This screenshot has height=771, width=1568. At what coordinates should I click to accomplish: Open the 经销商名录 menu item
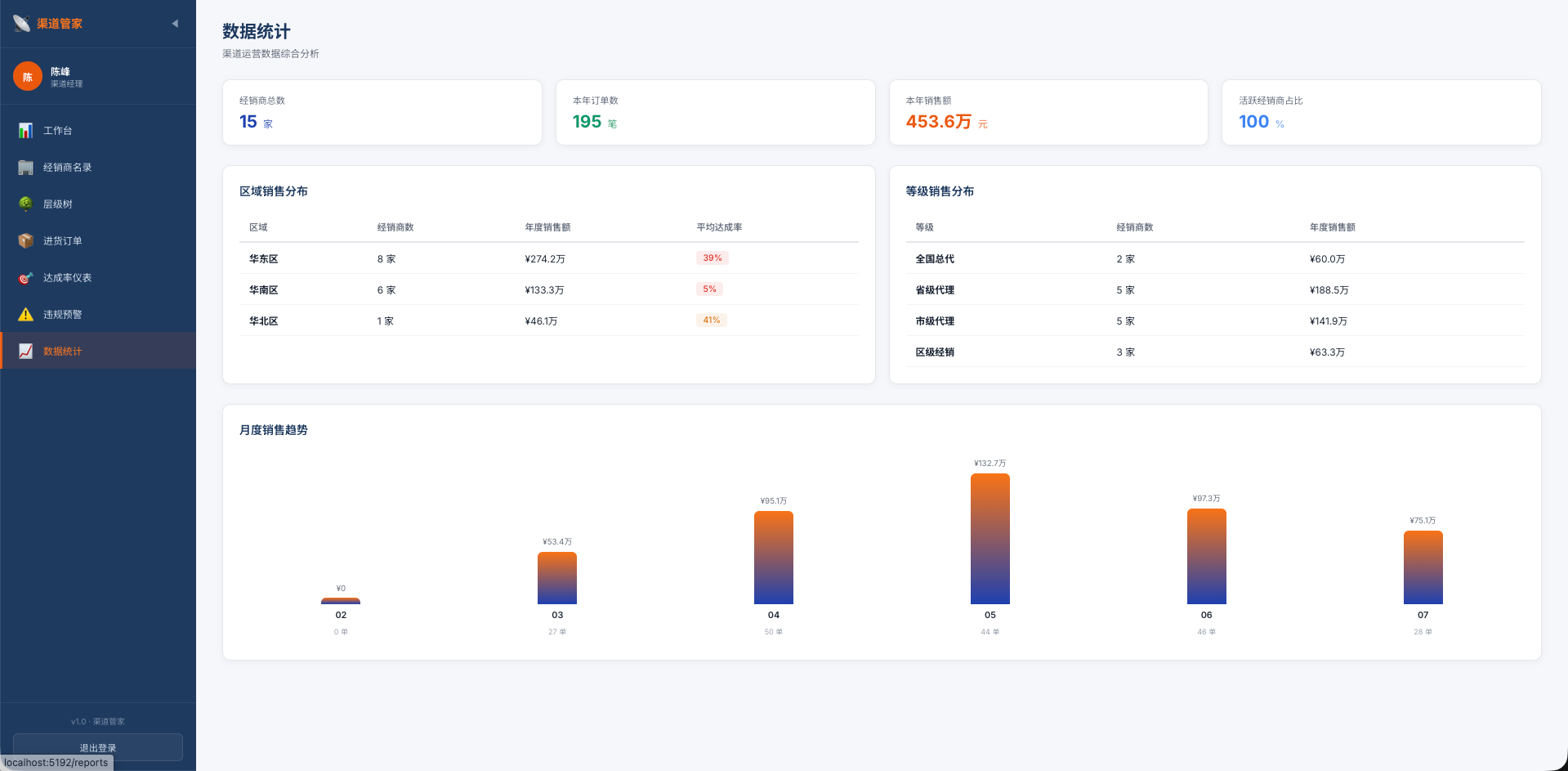tap(98, 168)
